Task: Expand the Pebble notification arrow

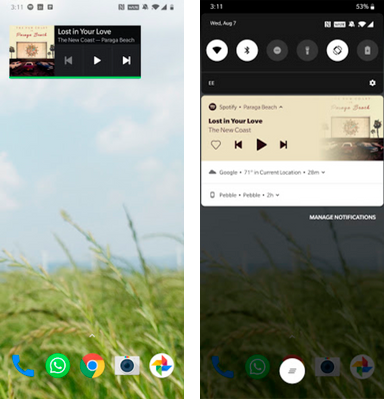Action: tap(278, 195)
